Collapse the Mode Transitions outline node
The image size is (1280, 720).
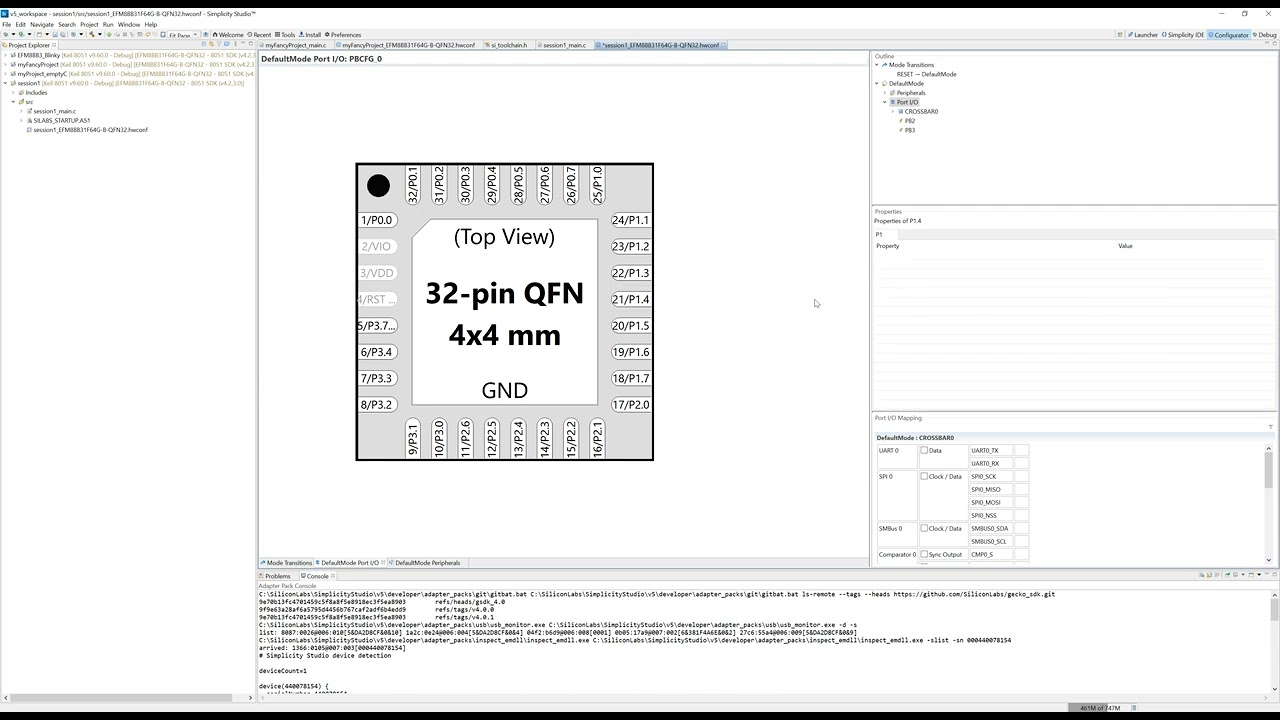click(x=877, y=65)
